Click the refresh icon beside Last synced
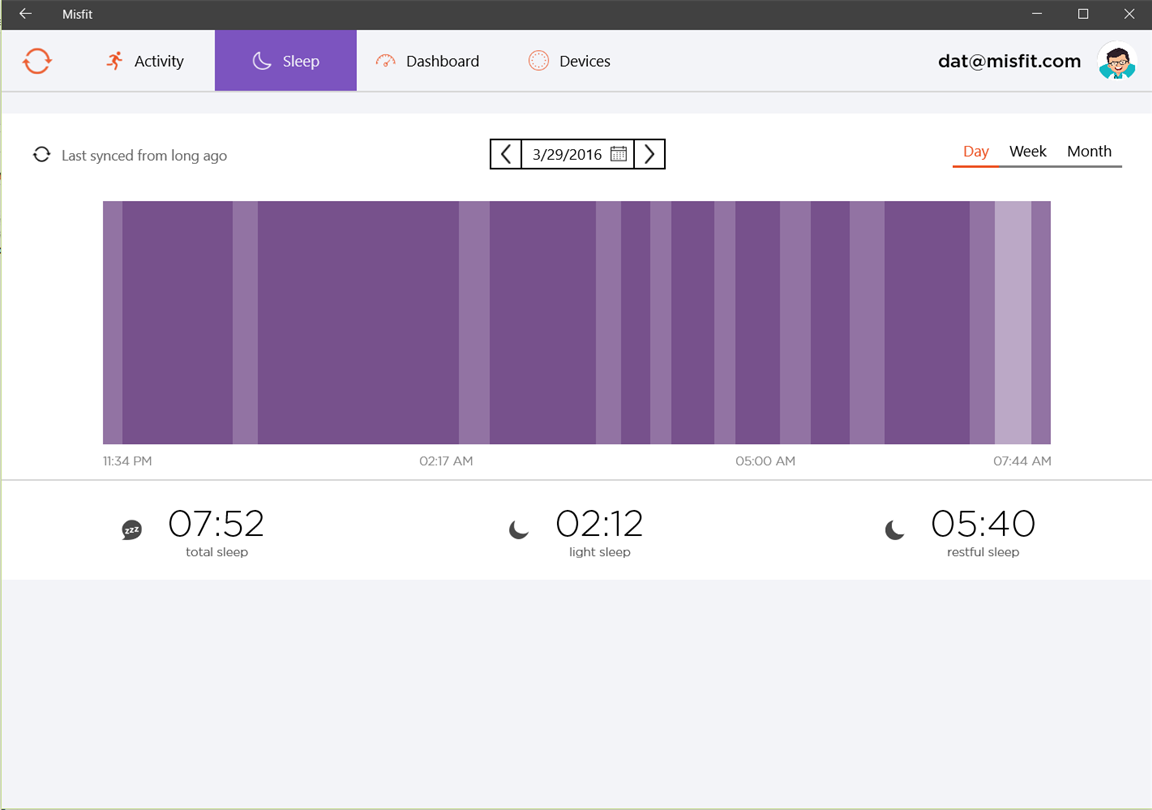 42,154
